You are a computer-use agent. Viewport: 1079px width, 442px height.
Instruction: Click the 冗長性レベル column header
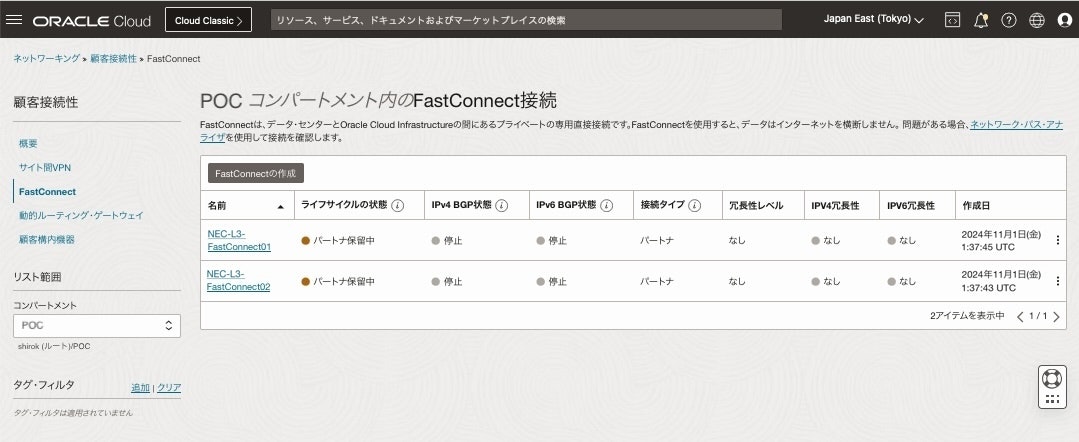click(x=756, y=206)
